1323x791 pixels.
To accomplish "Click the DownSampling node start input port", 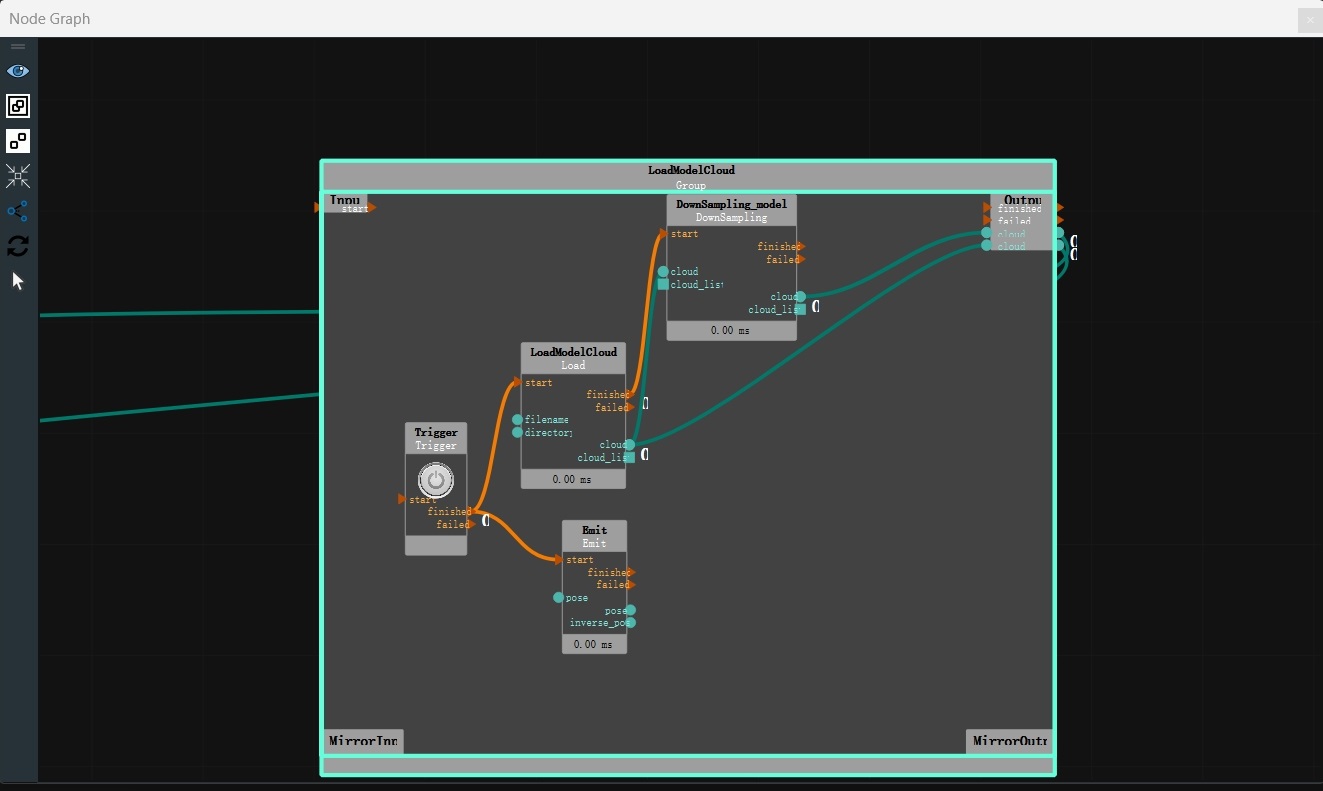I will click(x=664, y=234).
